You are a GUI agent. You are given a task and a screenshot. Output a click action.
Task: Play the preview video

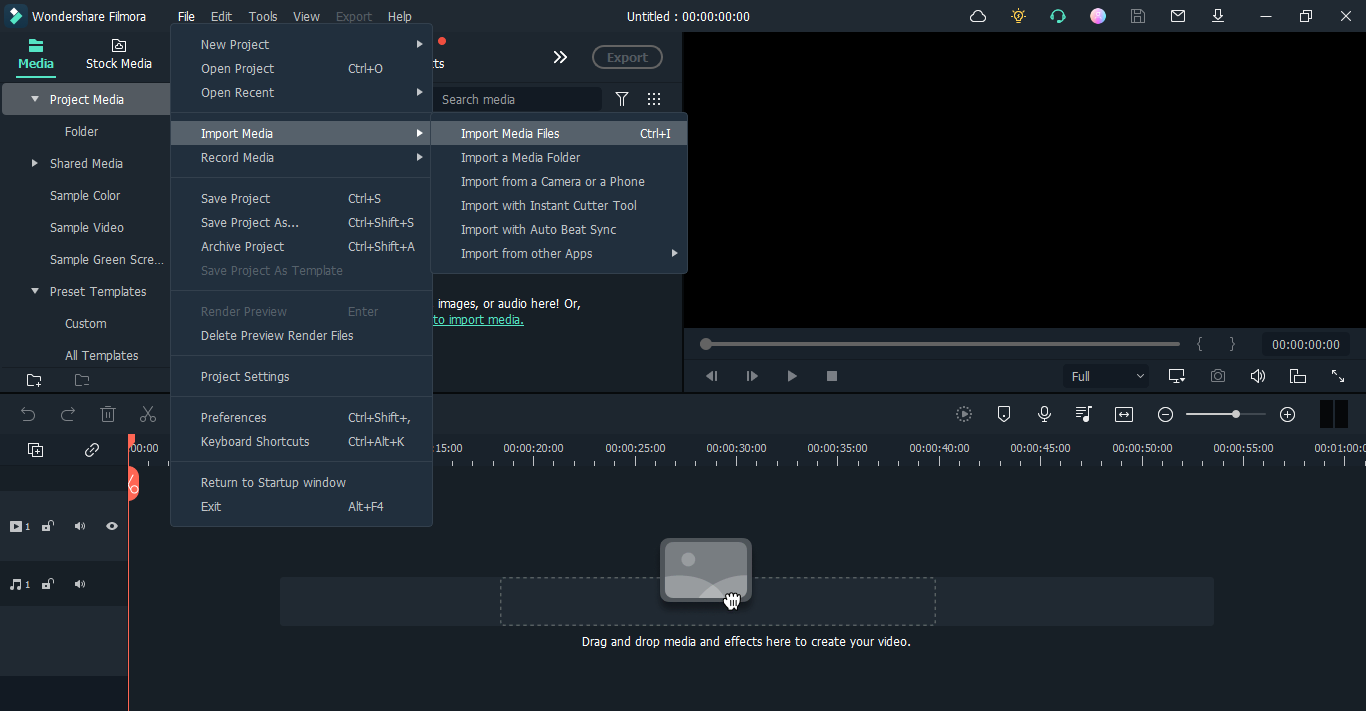792,376
